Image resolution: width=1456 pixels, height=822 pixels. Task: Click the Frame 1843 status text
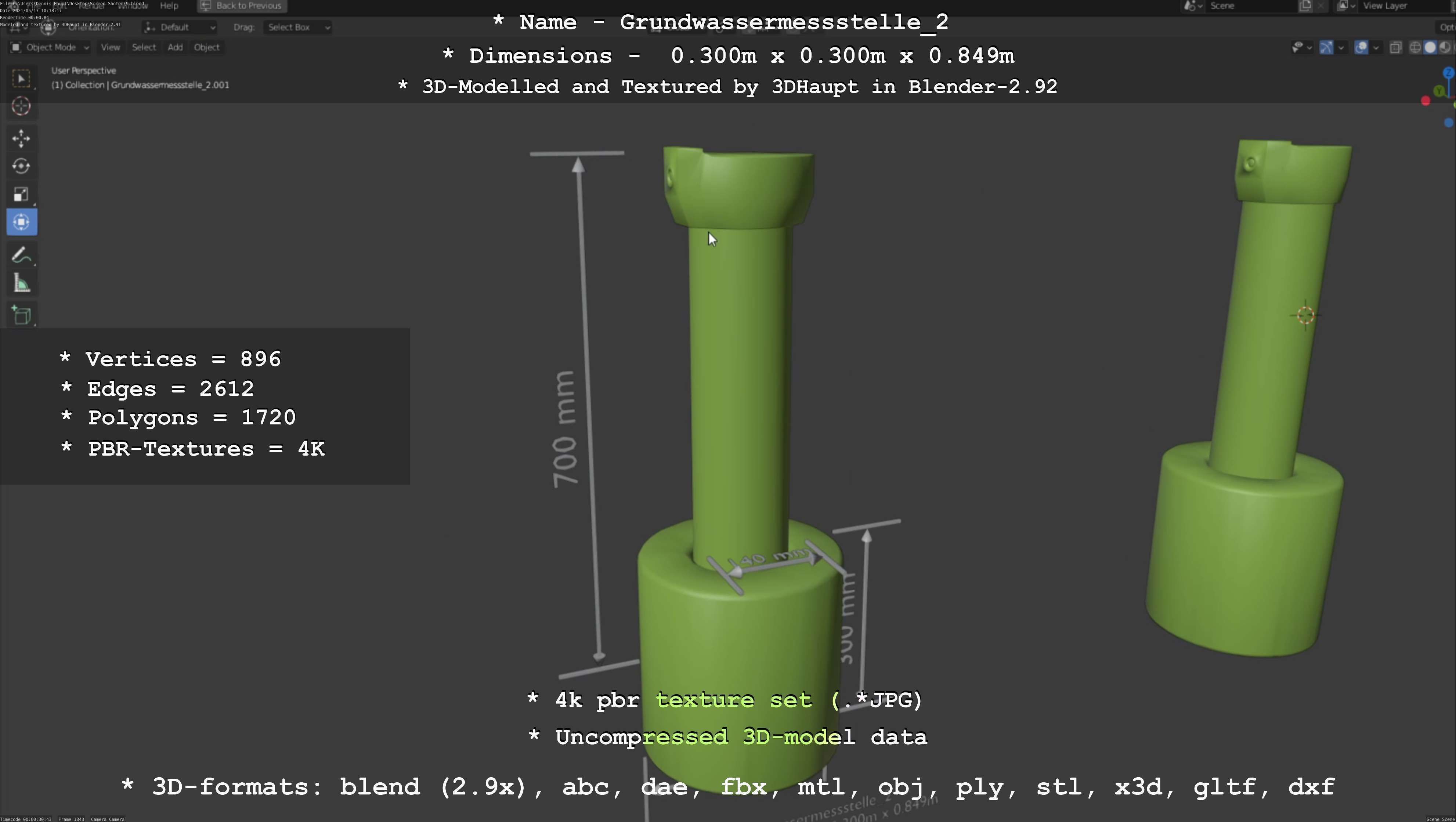click(x=71, y=819)
